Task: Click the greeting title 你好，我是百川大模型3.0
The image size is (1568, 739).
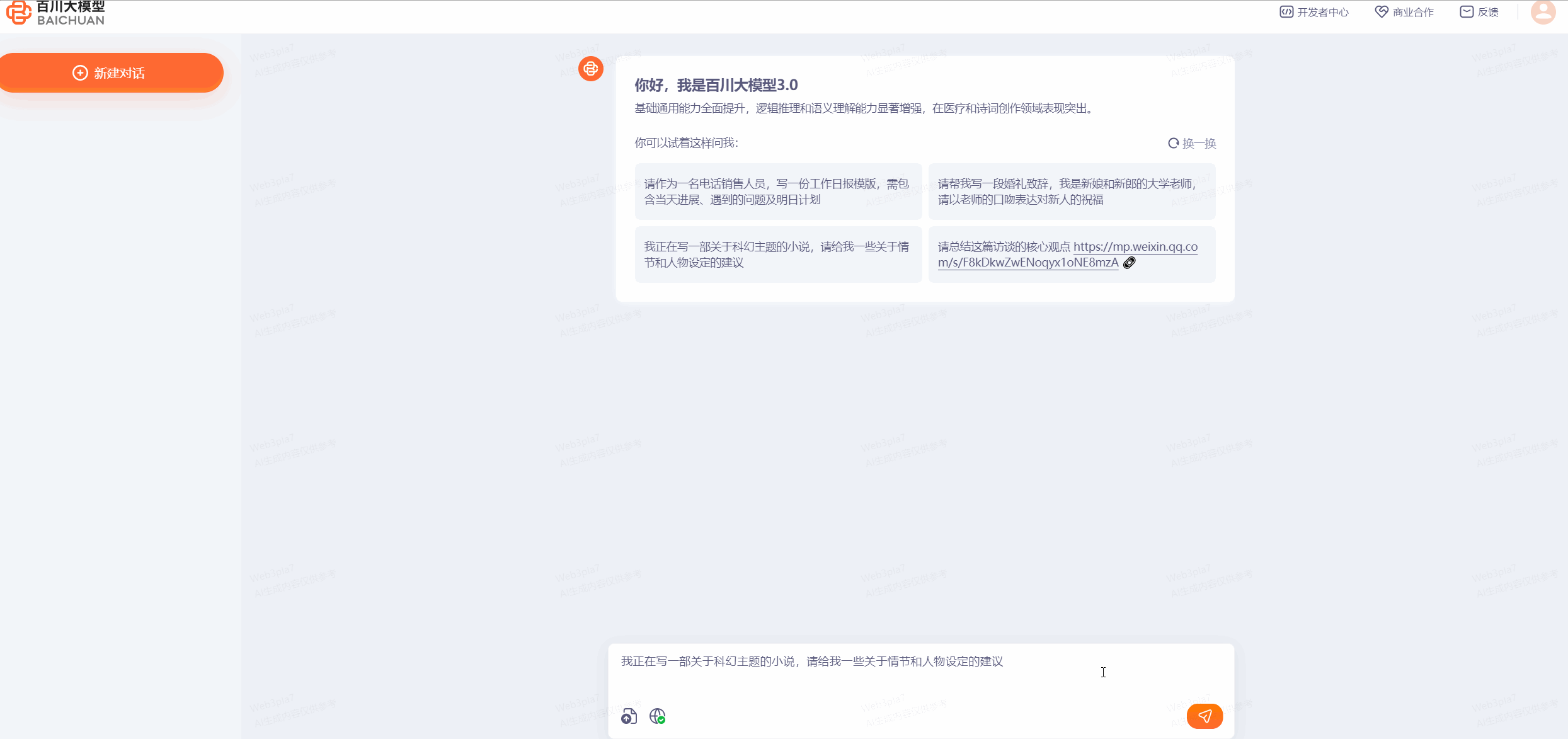Action: (x=716, y=85)
